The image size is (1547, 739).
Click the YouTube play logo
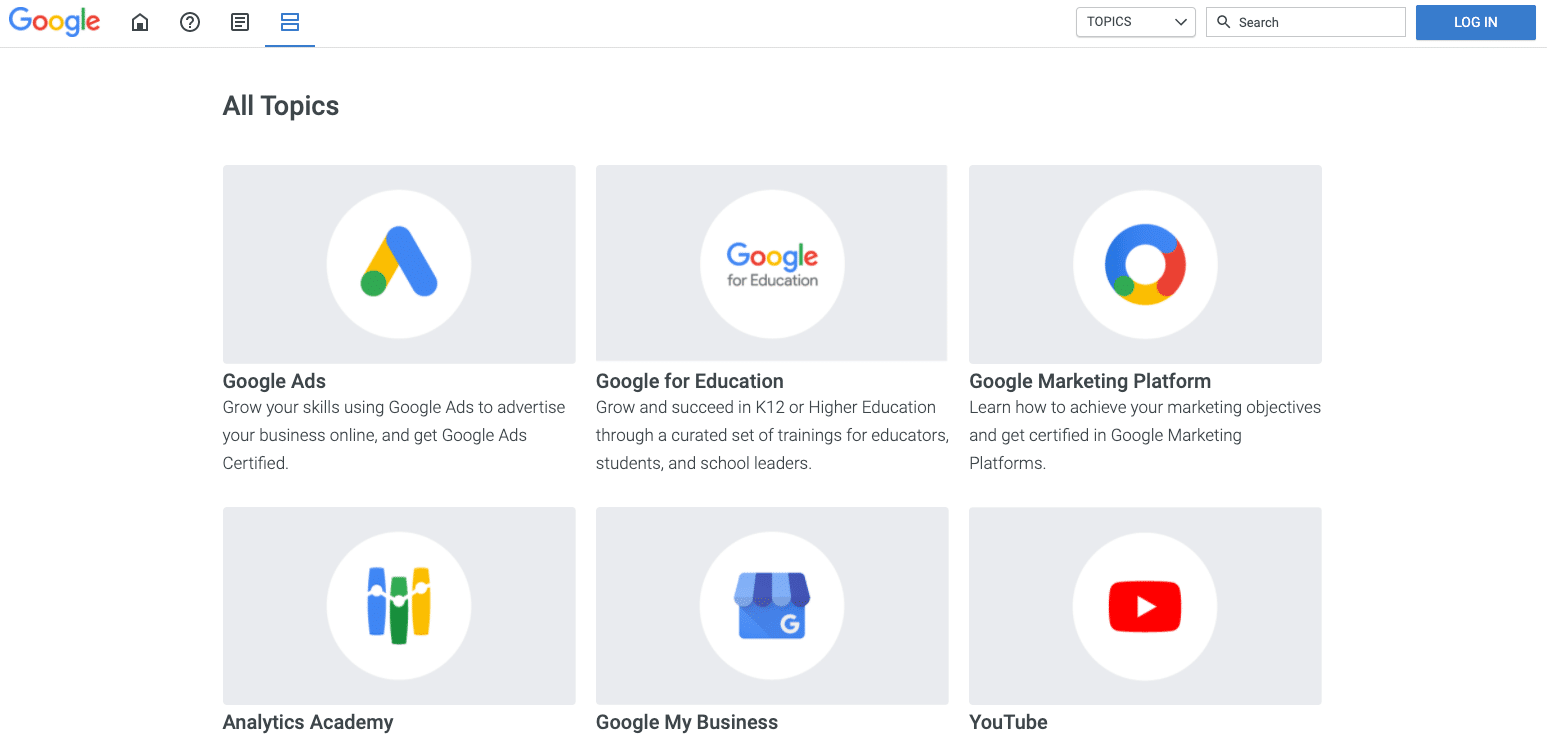(1145, 606)
